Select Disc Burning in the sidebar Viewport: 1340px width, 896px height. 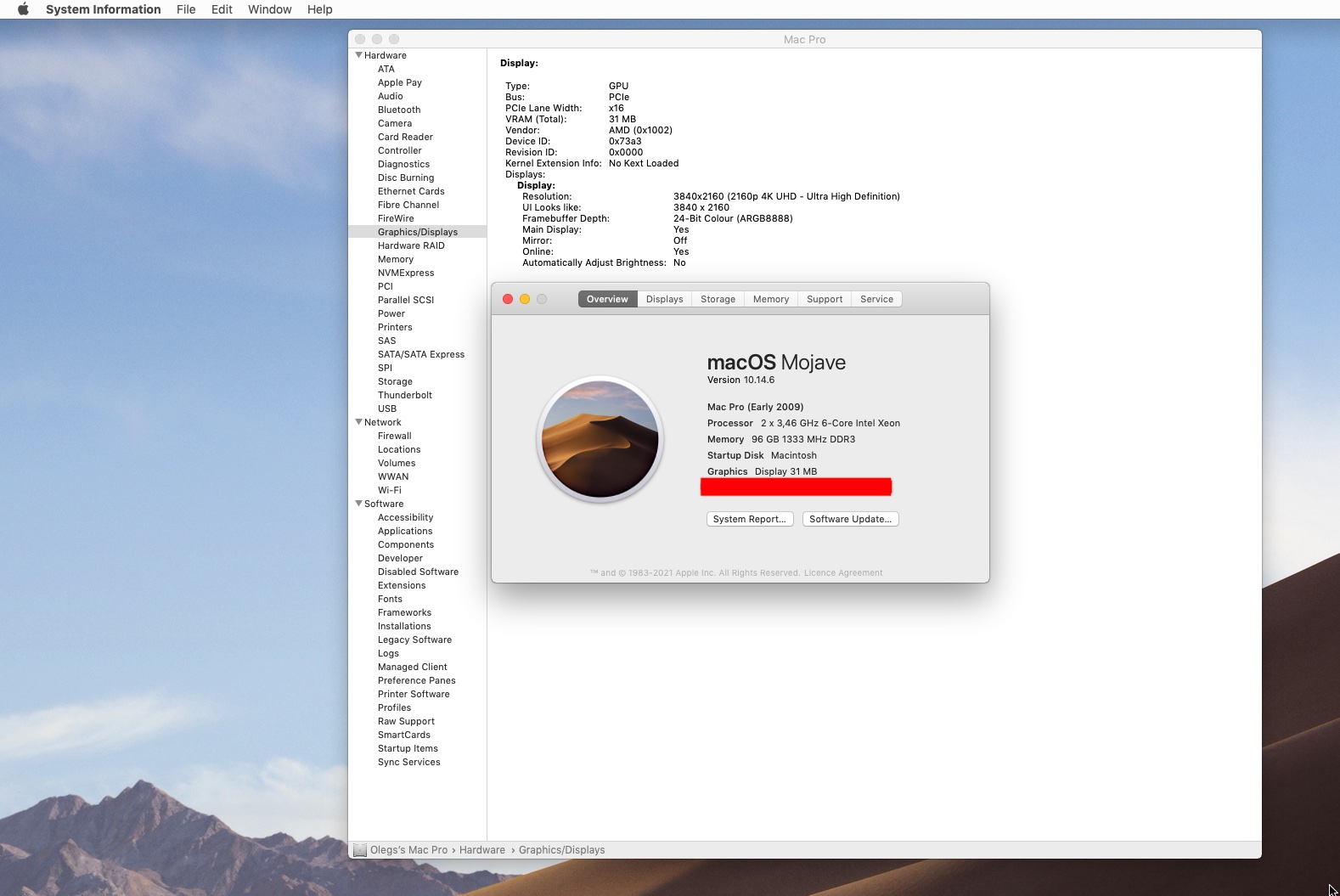tap(406, 178)
